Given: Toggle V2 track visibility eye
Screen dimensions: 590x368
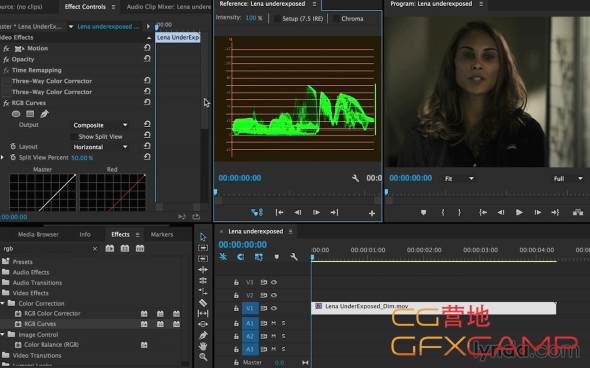Looking at the screenshot, I should pyautogui.click(x=274, y=295).
